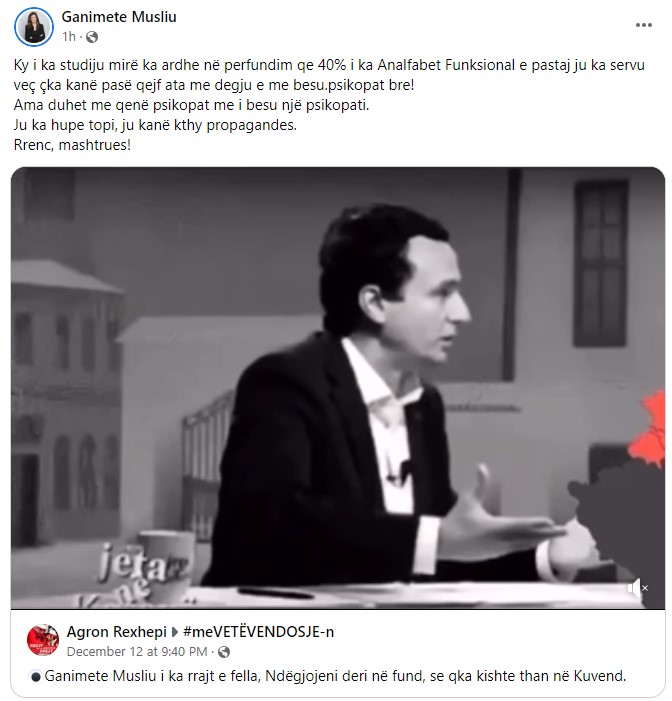Screen dimensions: 672x701
Task: Click globe icon next to December 12
Action: pyautogui.click(x=224, y=652)
